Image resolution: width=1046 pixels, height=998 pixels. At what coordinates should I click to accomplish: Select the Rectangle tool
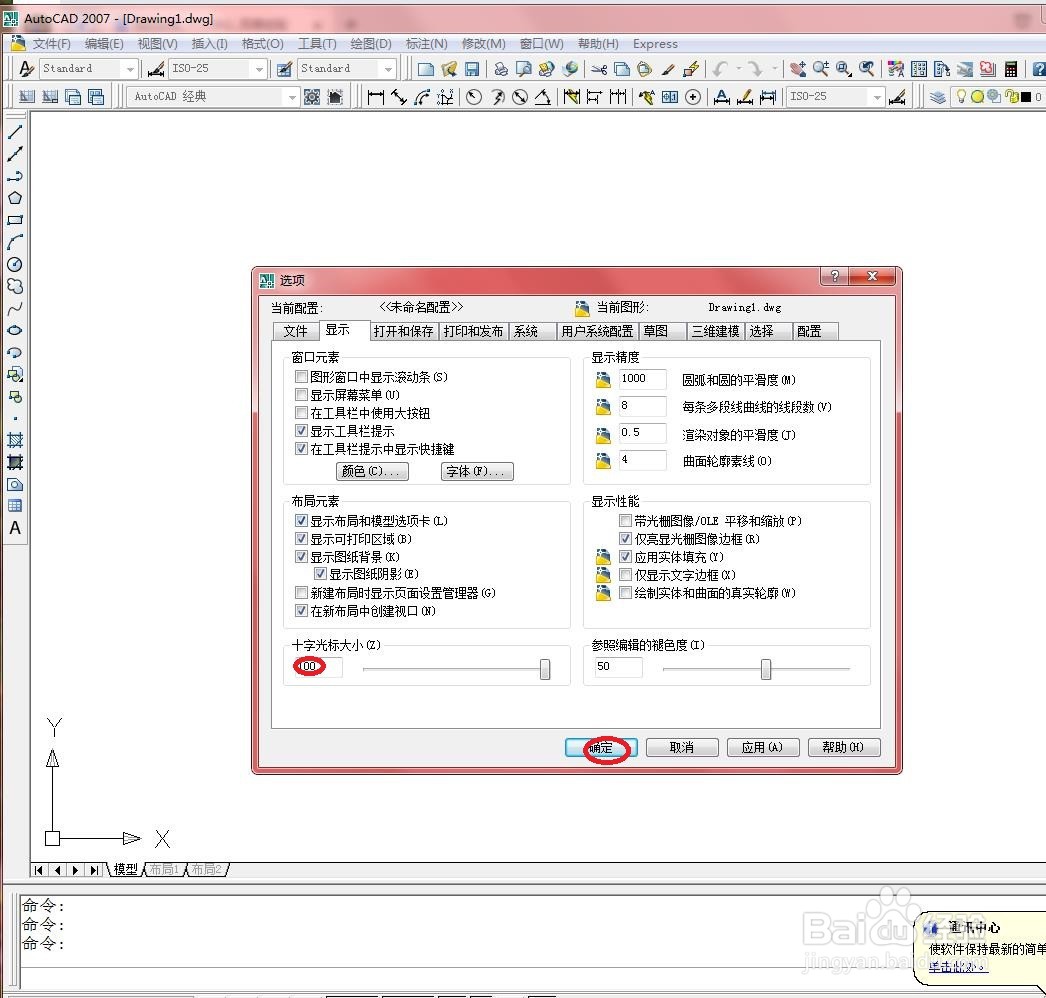(15, 220)
